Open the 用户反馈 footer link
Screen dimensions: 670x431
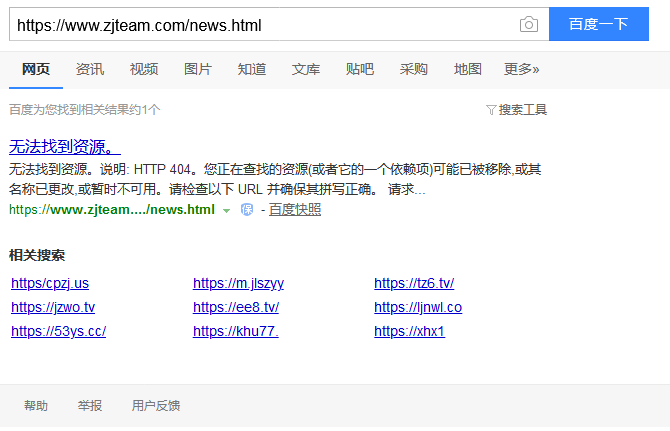click(x=156, y=405)
